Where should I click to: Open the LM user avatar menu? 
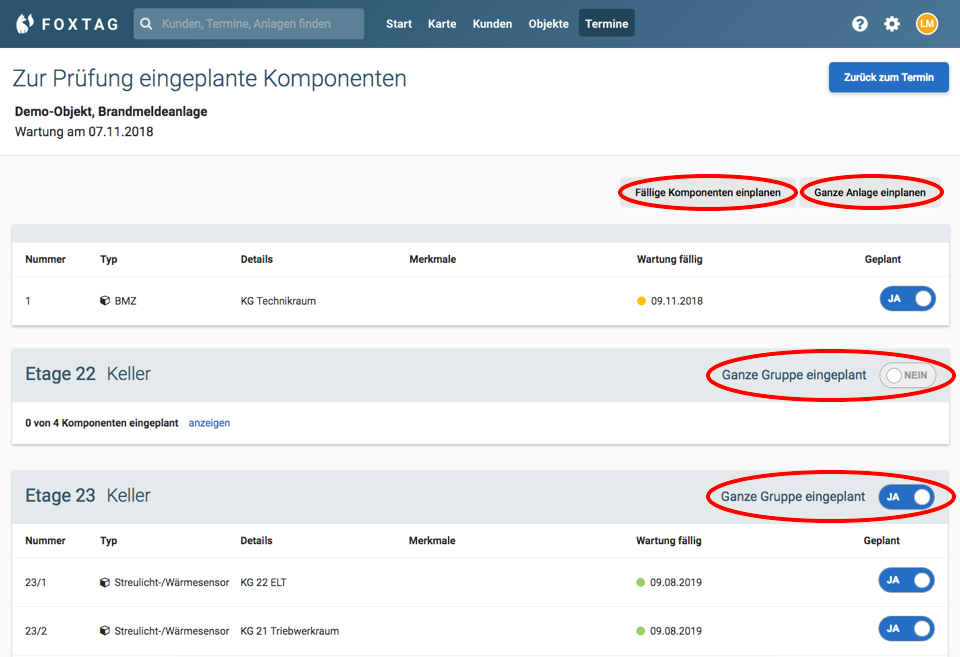(x=927, y=24)
